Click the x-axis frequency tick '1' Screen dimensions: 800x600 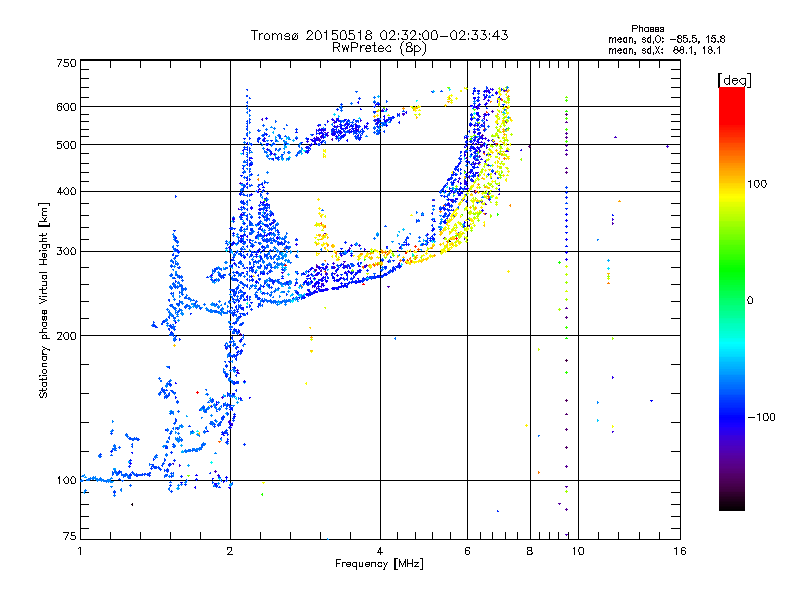[80, 551]
